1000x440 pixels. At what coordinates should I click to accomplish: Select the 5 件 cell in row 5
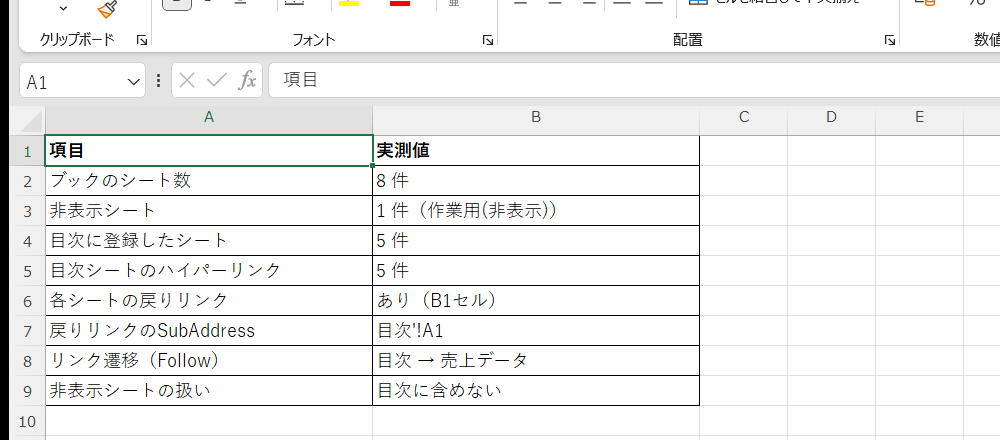tap(536, 271)
